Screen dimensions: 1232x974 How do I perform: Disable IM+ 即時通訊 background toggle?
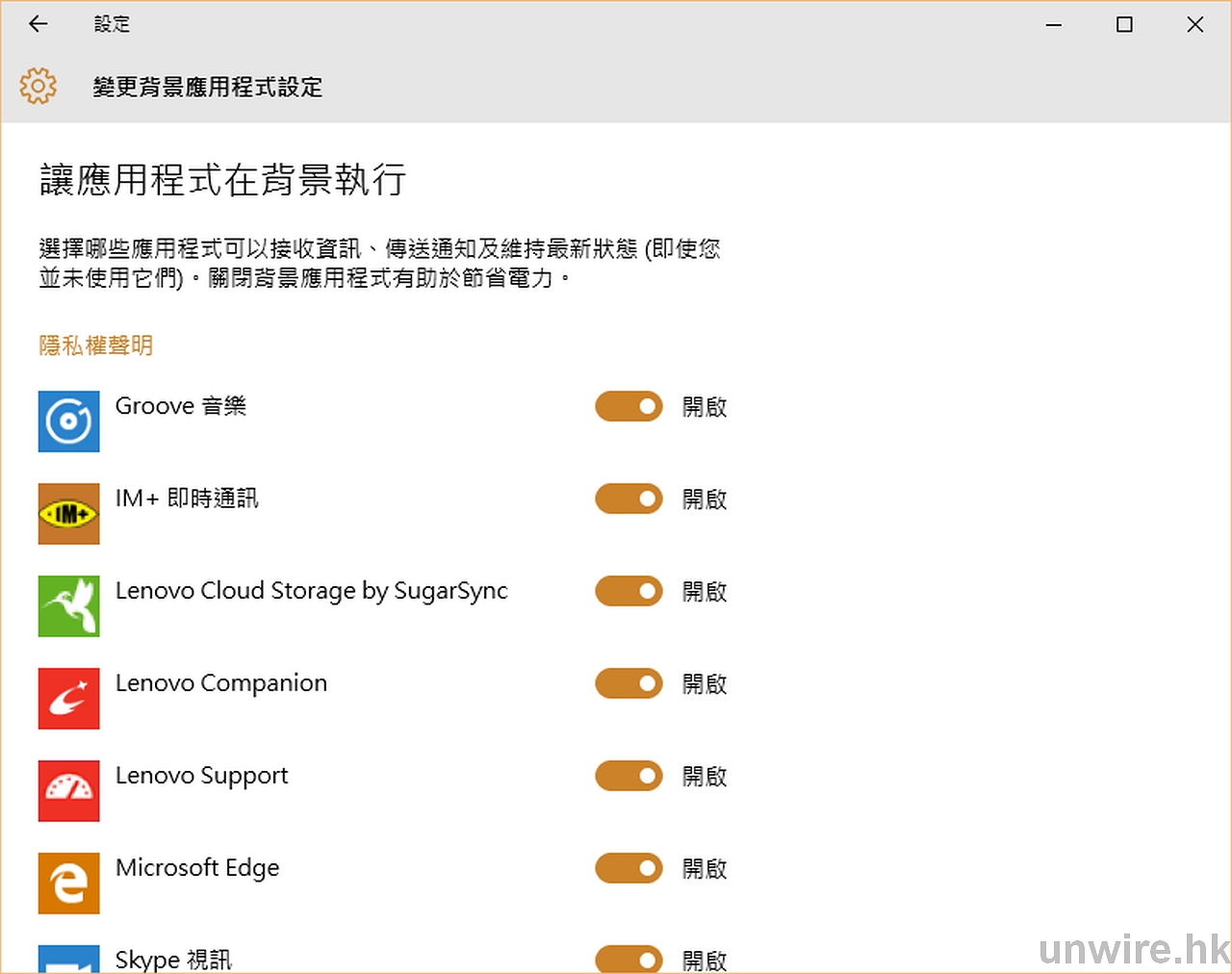[x=629, y=500]
